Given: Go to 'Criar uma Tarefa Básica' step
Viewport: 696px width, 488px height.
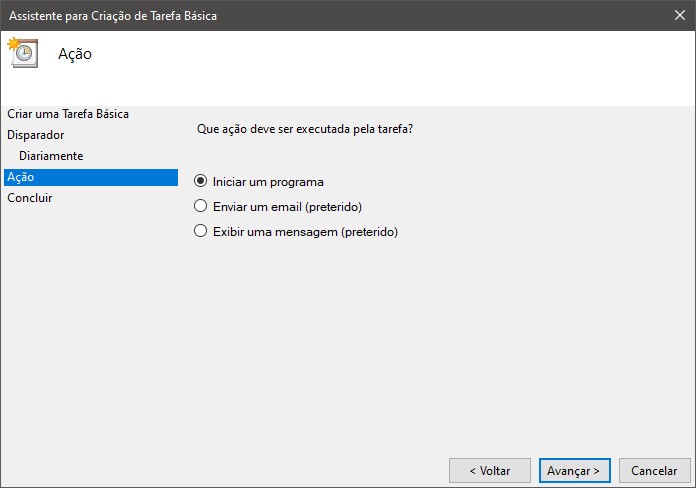Looking at the screenshot, I should click(x=68, y=114).
